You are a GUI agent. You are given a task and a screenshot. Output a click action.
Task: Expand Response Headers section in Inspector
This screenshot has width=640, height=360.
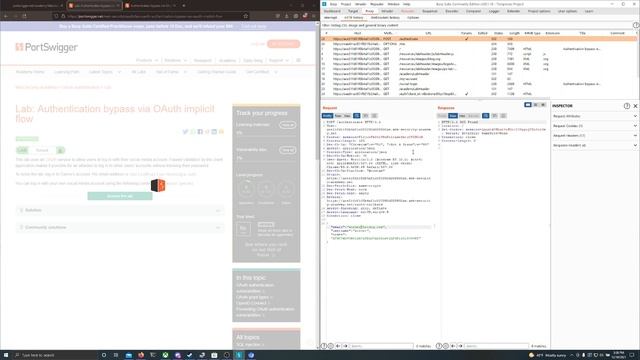pos(595,145)
